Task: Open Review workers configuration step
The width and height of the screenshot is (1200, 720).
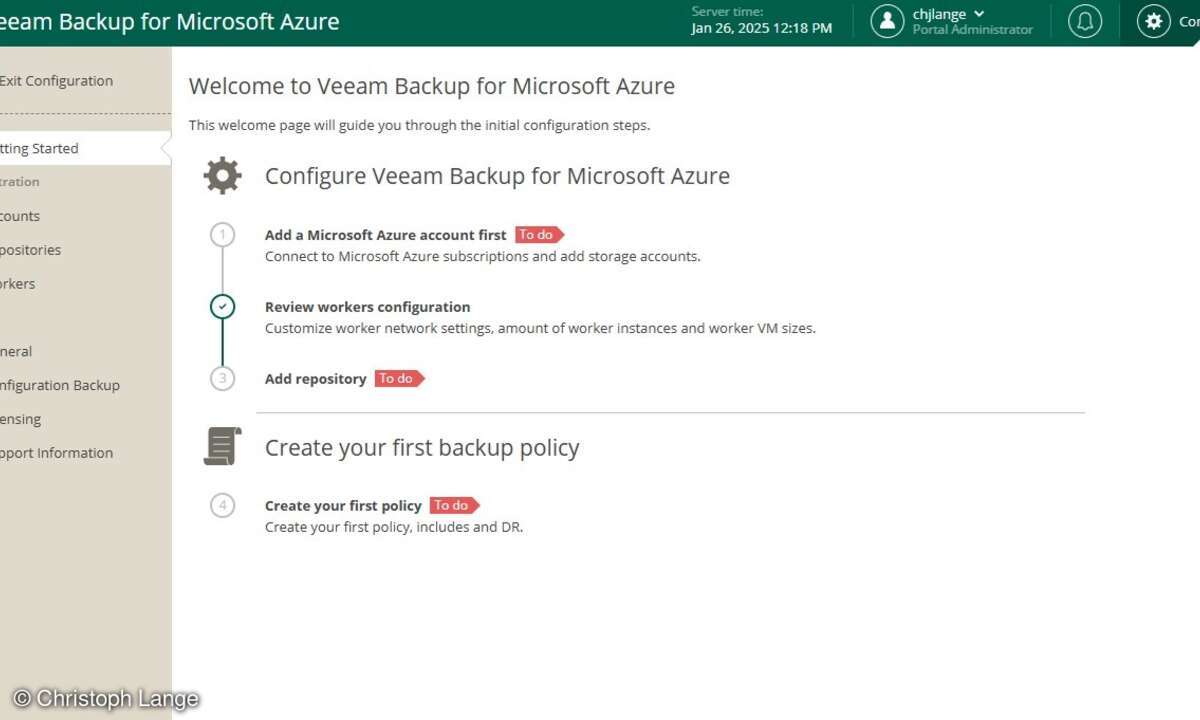Action: [367, 307]
